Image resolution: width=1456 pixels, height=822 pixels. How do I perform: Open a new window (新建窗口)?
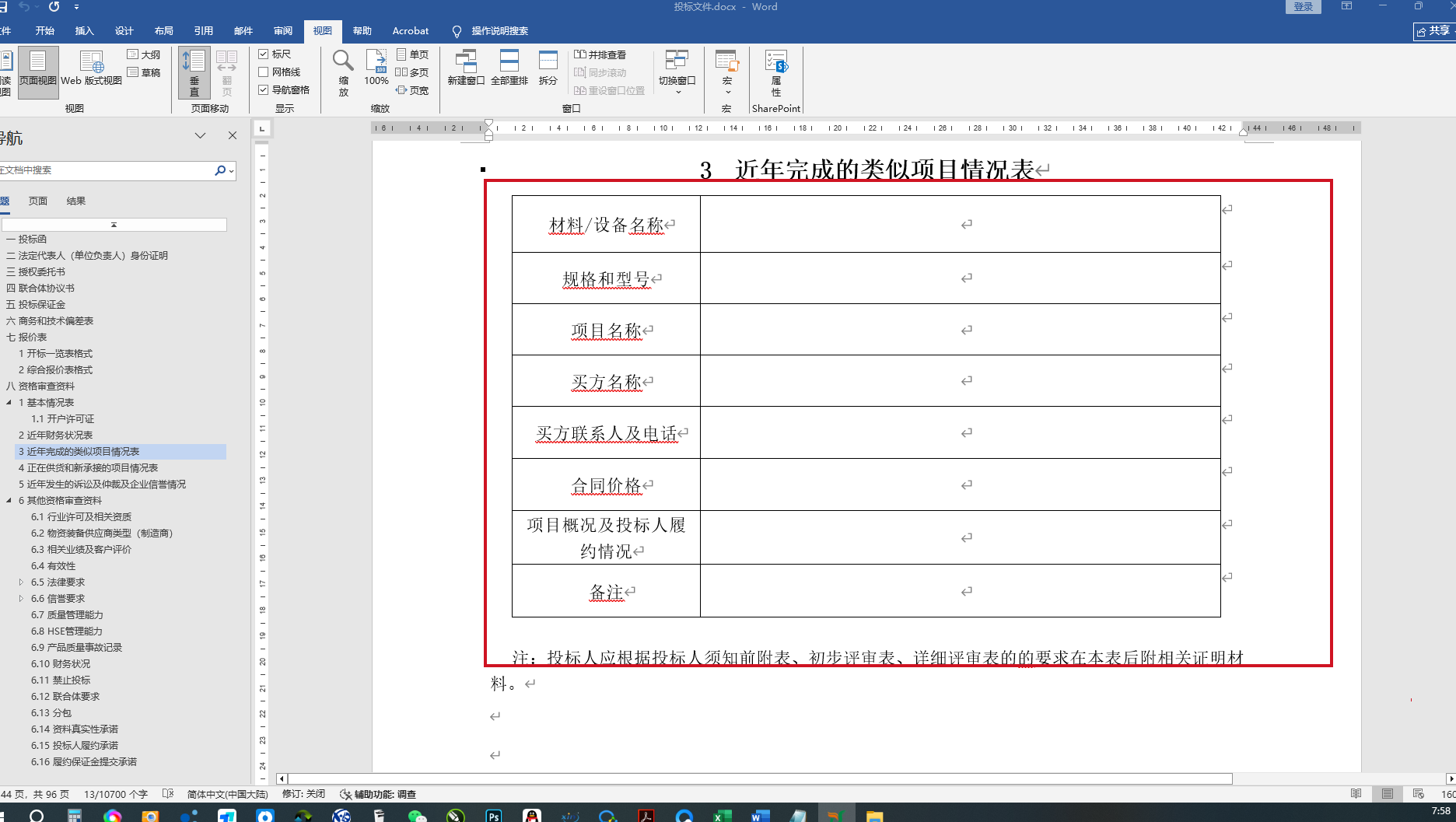(466, 68)
